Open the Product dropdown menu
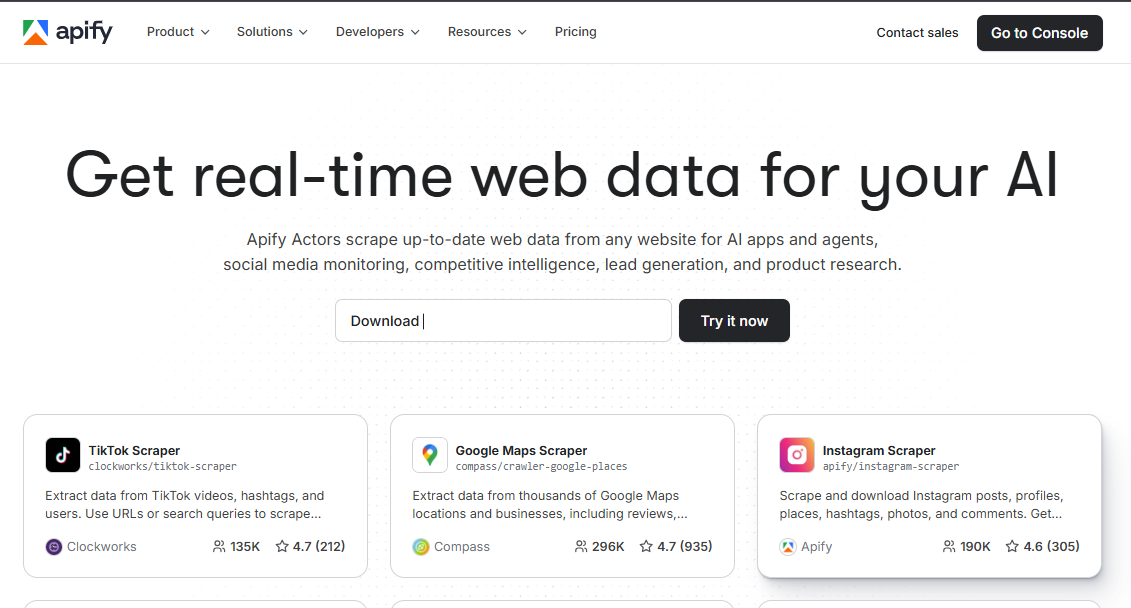Image resolution: width=1131 pixels, height=608 pixels. (177, 31)
